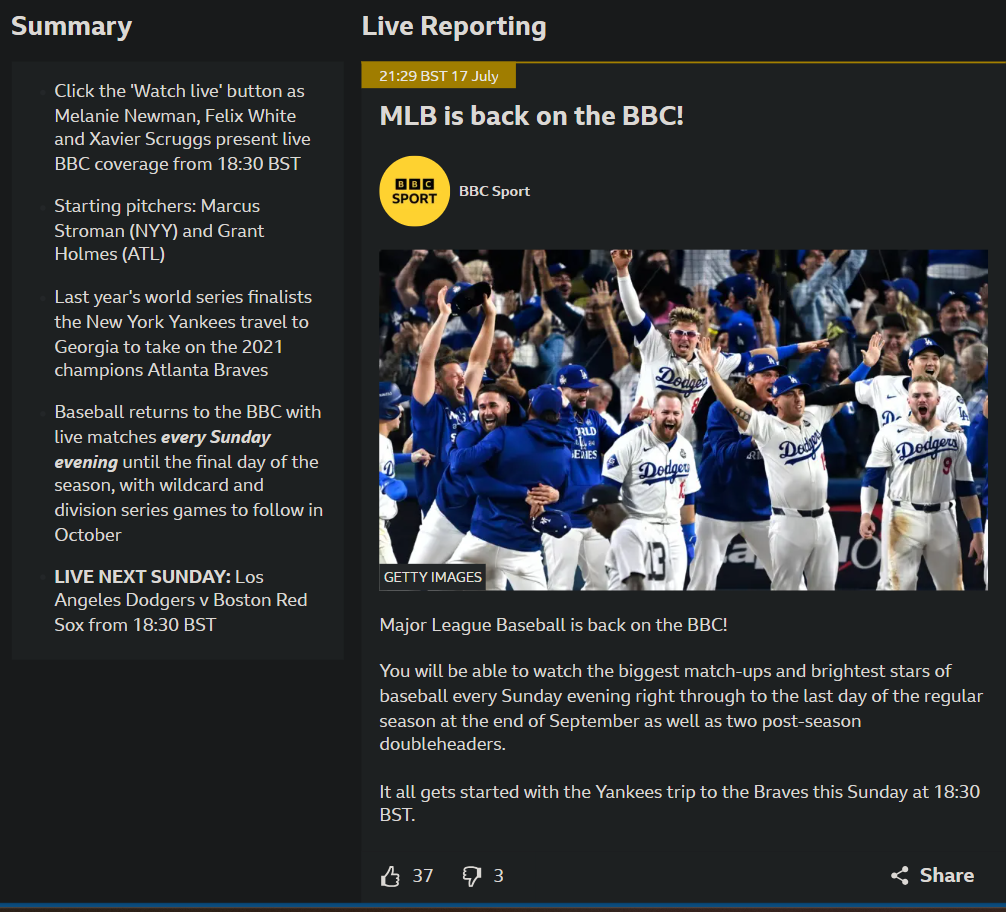1006x912 pixels.
Task: Click the GETTY IMAGES credit label
Action: coord(432,577)
